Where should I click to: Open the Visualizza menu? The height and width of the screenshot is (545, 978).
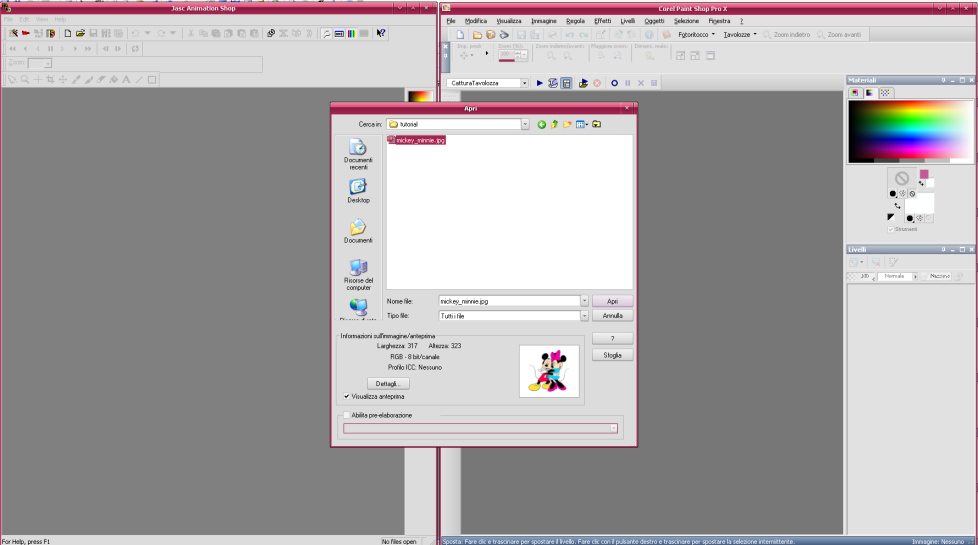point(509,21)
